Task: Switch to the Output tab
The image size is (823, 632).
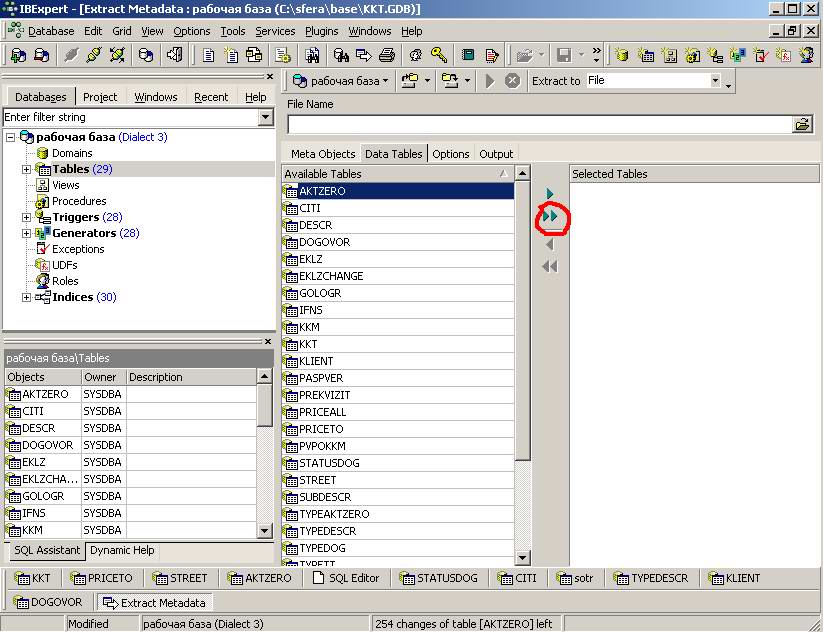Action: 496,154
